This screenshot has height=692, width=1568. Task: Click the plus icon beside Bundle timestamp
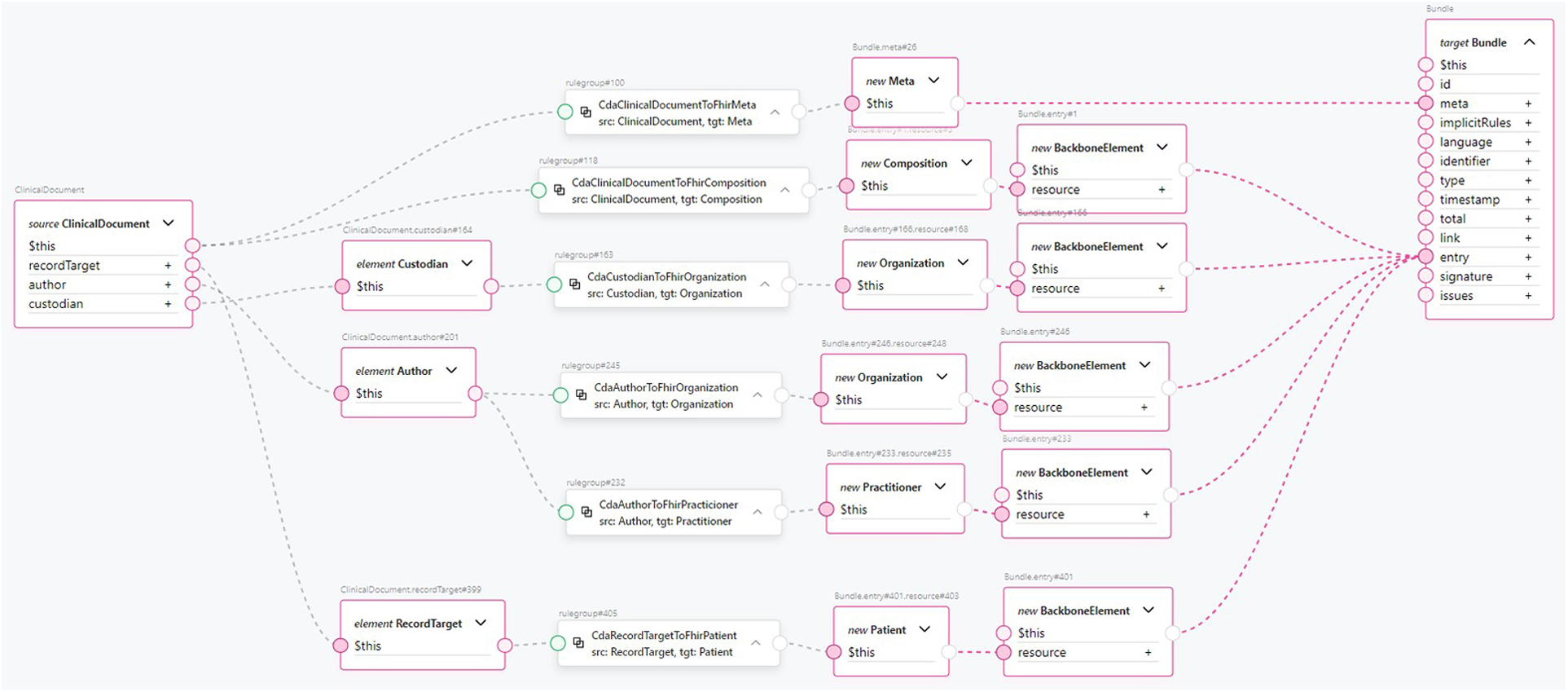pyautogui.click(x=1528, y=200)
